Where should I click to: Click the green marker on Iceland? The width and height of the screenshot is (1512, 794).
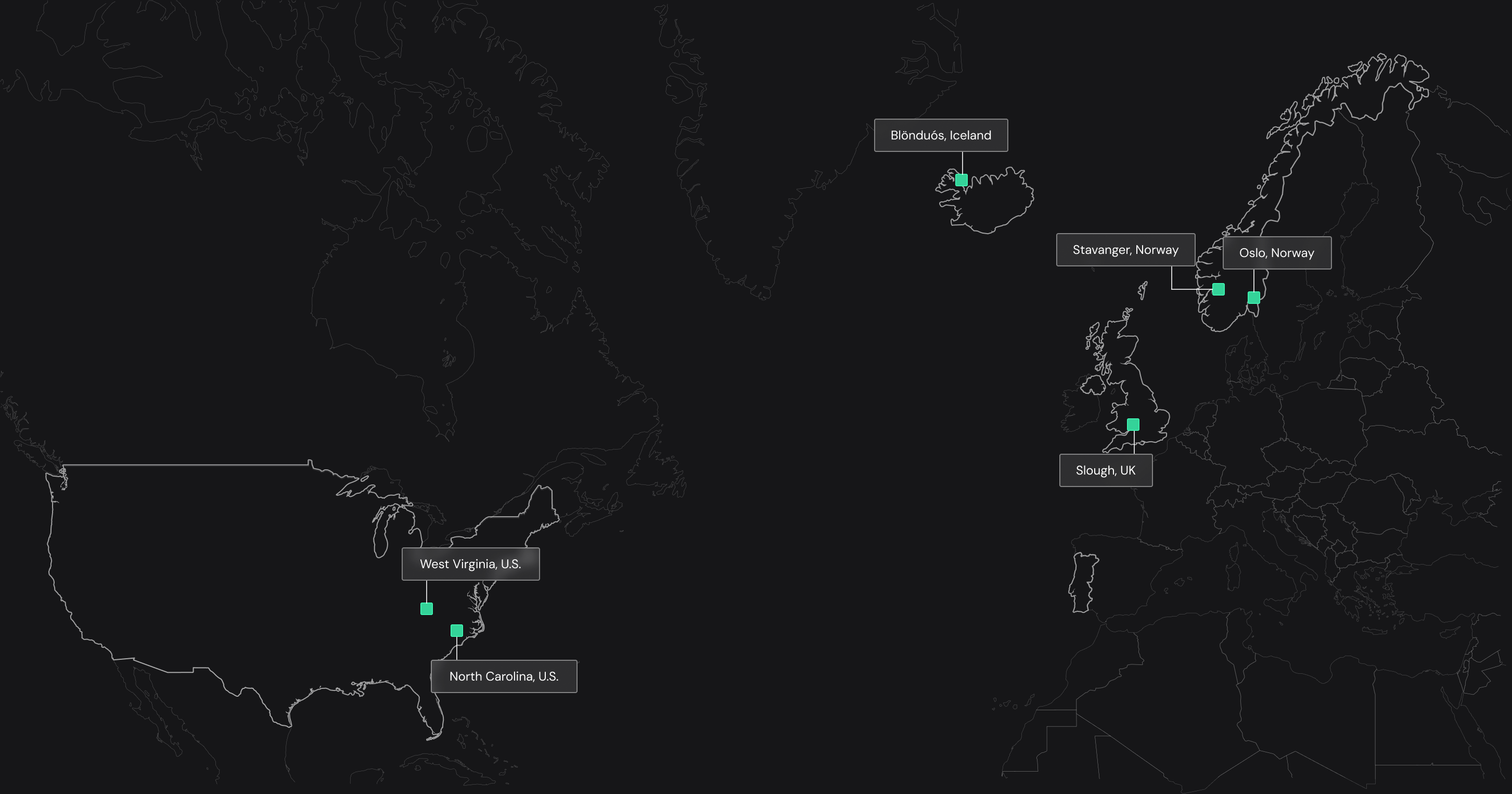962,180
